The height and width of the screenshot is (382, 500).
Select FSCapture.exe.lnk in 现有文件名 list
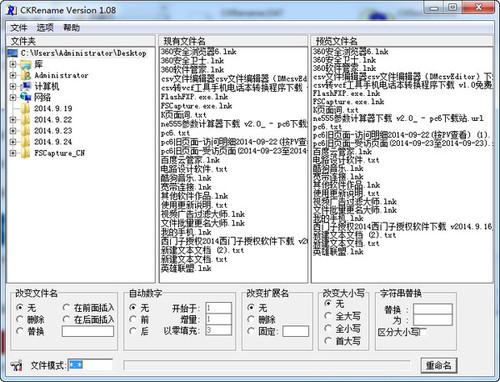tap(196, 106)
